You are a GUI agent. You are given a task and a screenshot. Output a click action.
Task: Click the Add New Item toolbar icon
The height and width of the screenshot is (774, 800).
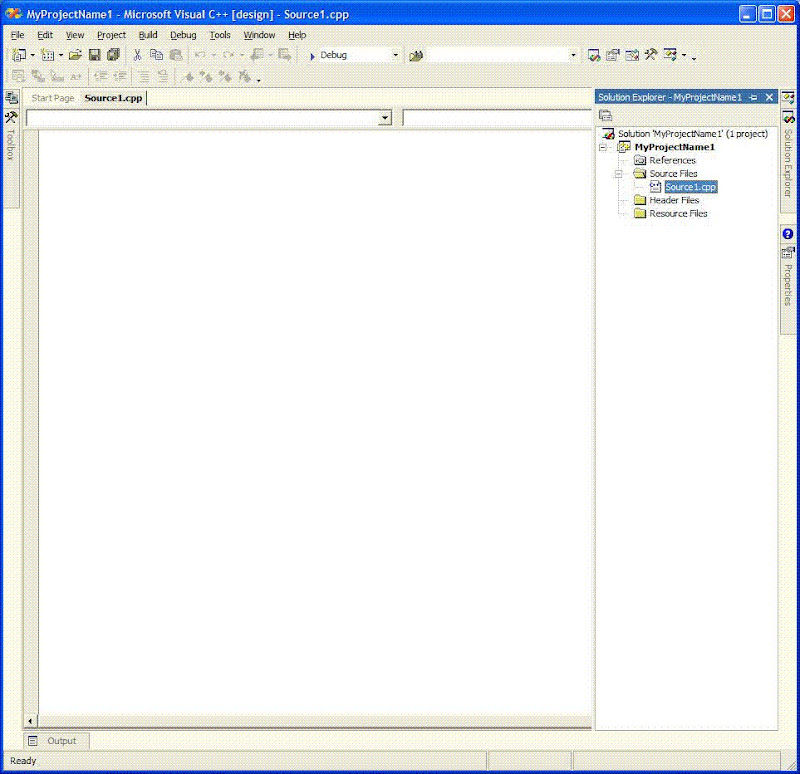point(47,55)
